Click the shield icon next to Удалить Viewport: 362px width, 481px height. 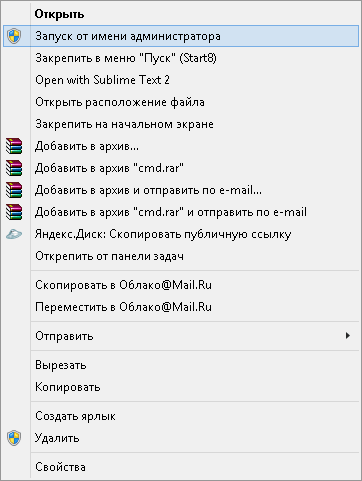(14, 438)
